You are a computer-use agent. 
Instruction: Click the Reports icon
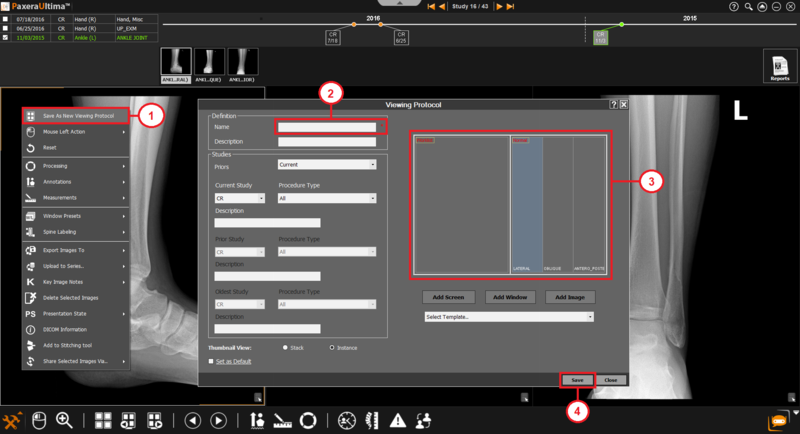click(778, 64)
